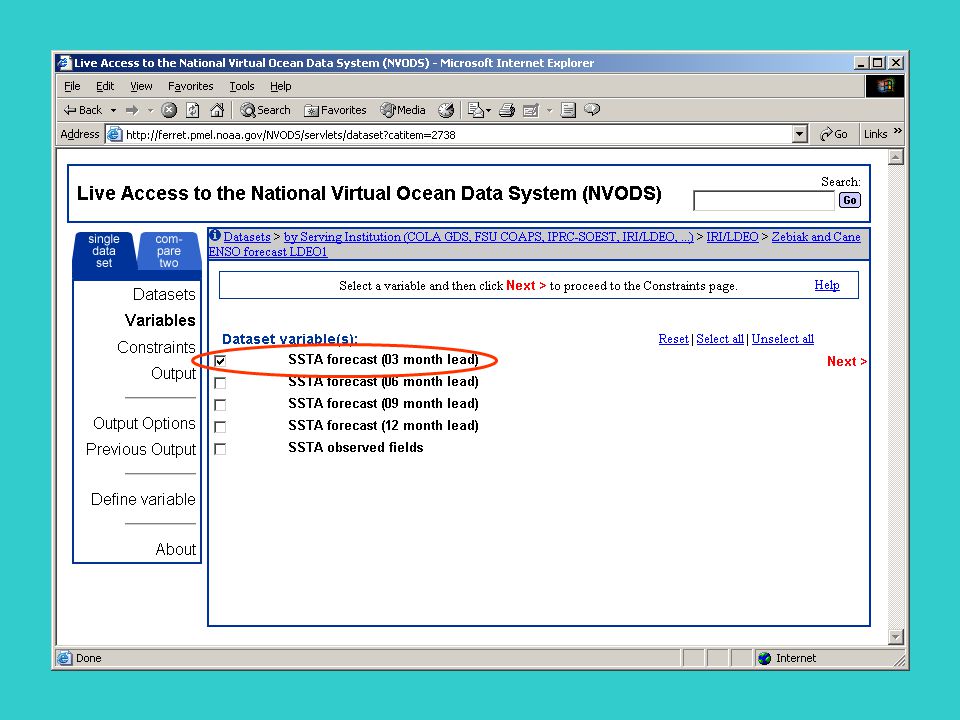Open the View menu

pos(141,86)
